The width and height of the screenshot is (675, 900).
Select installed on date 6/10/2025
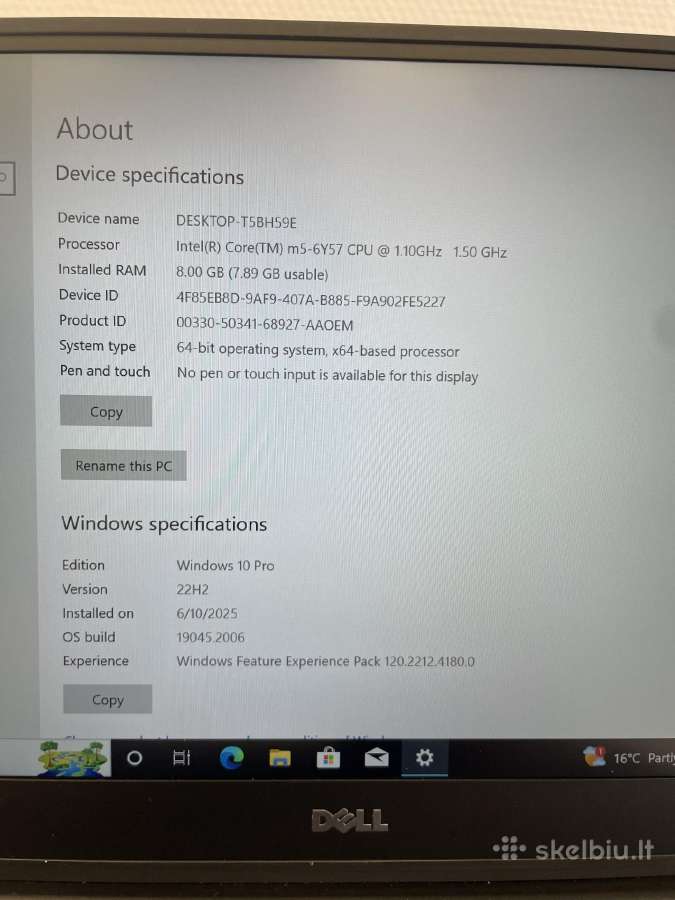[207, 614]
